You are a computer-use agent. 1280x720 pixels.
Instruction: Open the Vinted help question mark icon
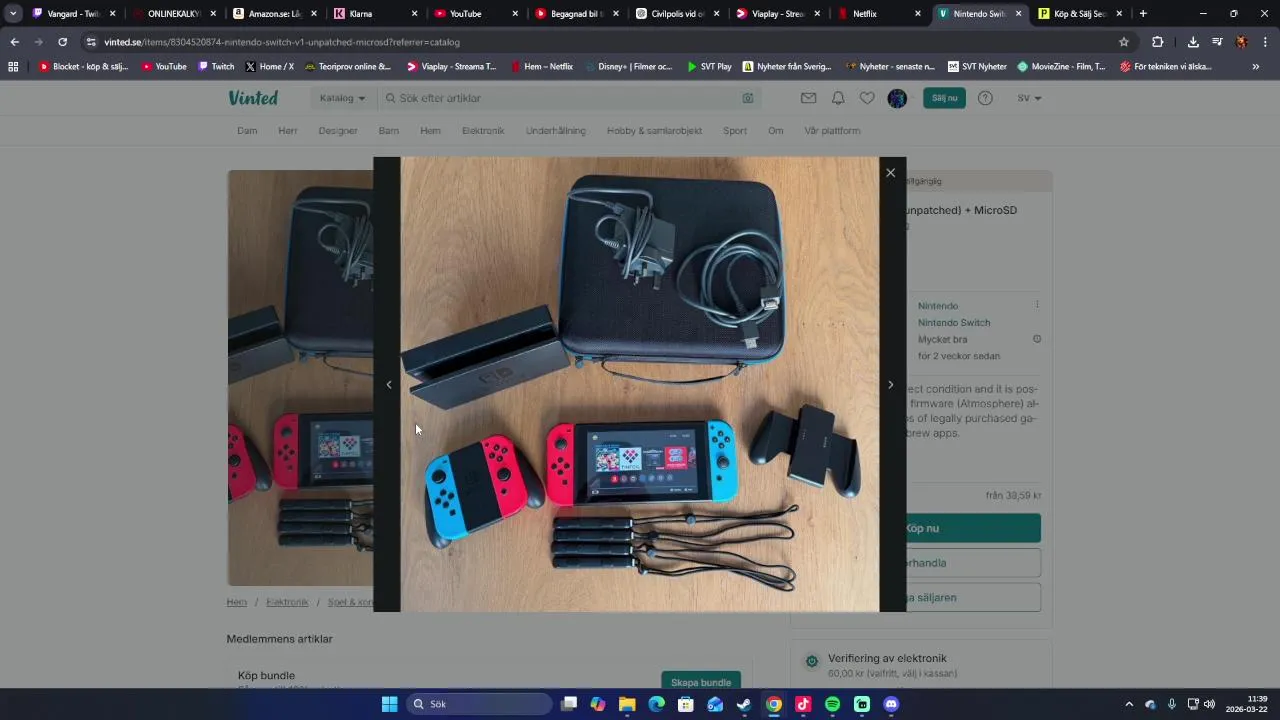(985, 98)
